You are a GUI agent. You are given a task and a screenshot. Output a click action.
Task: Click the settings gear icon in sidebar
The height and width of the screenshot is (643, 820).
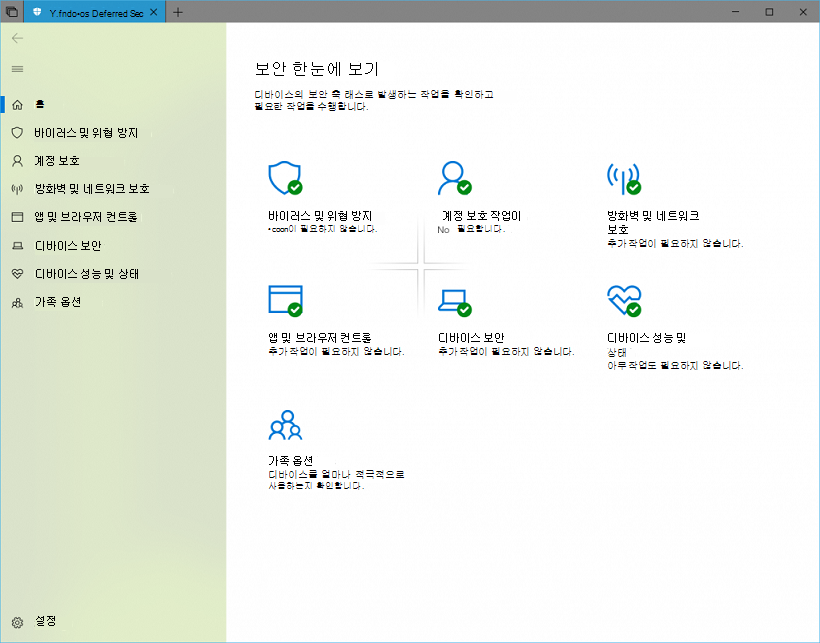16,621
